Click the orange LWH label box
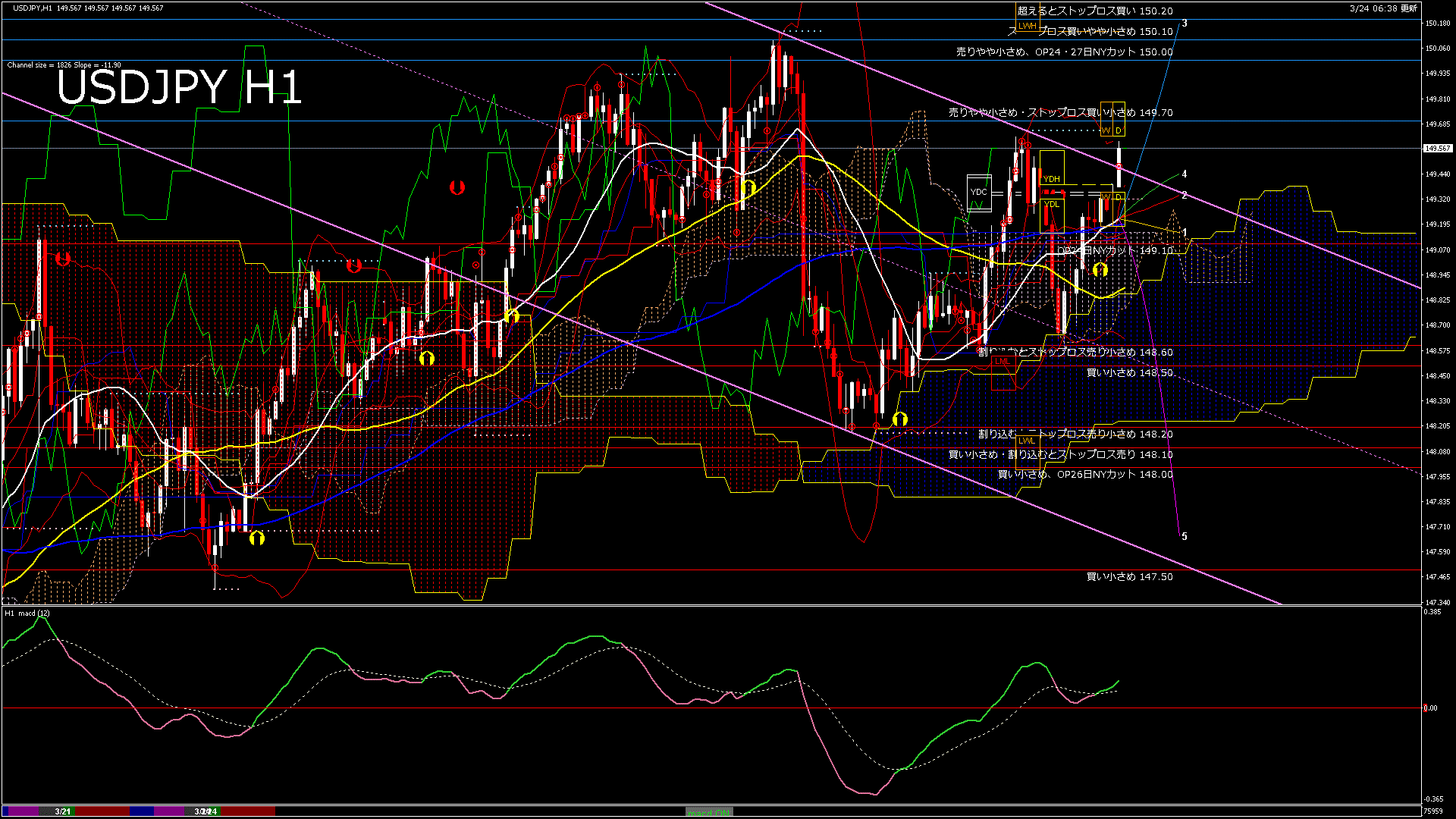This screenshot has width=1456, height=819. pos(1027,26)
